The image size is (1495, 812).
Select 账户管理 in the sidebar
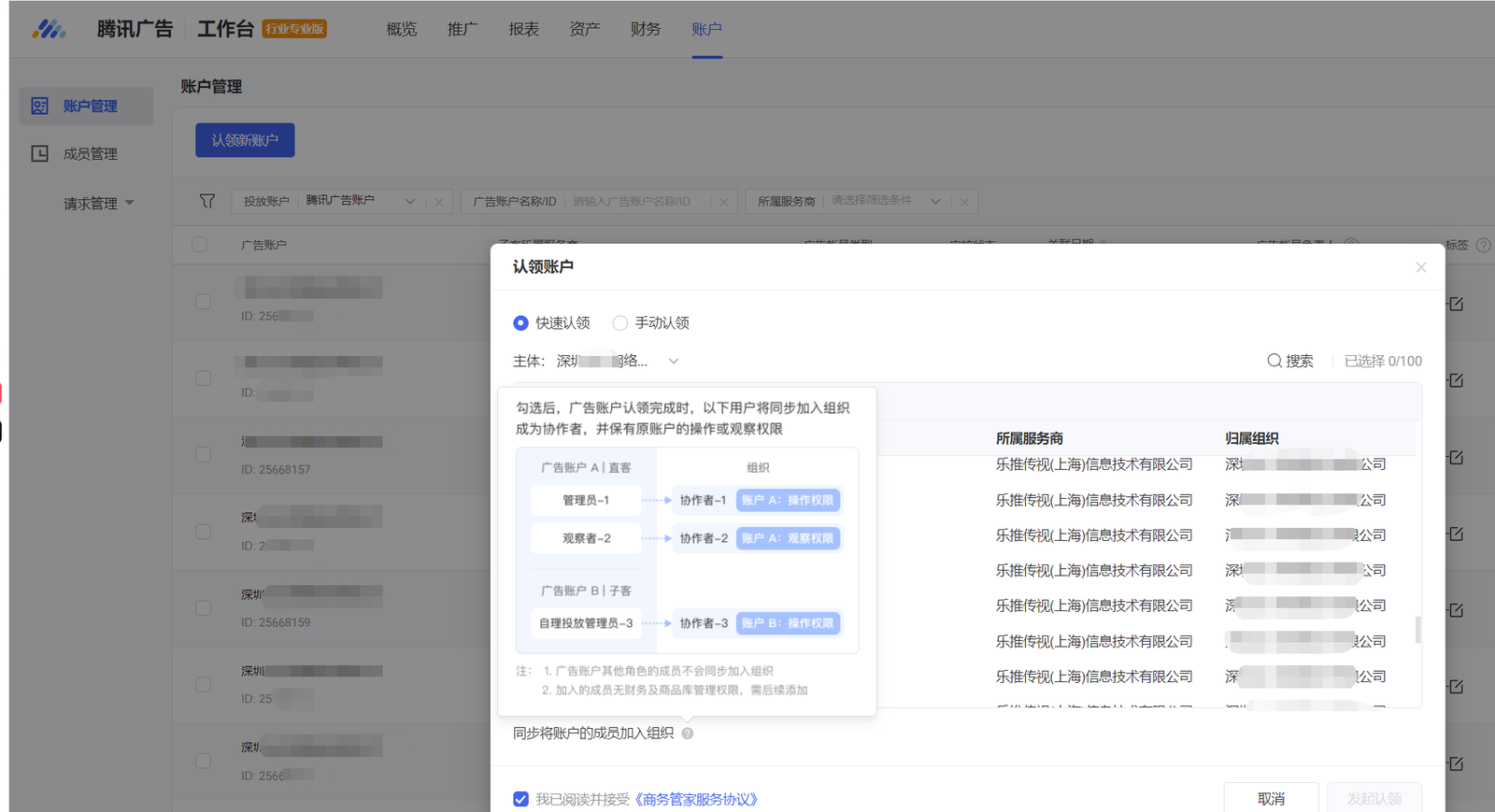coord(86,106)
